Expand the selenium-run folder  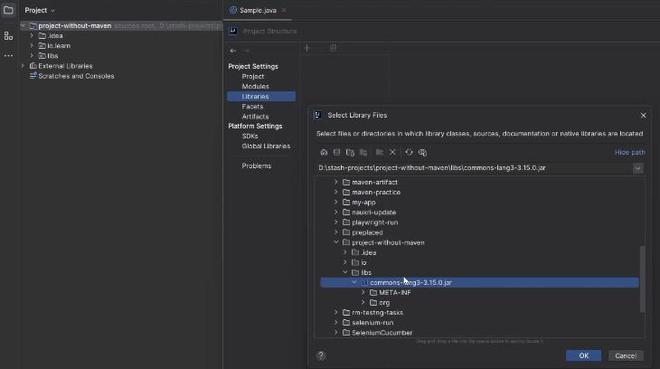(336, 323)
